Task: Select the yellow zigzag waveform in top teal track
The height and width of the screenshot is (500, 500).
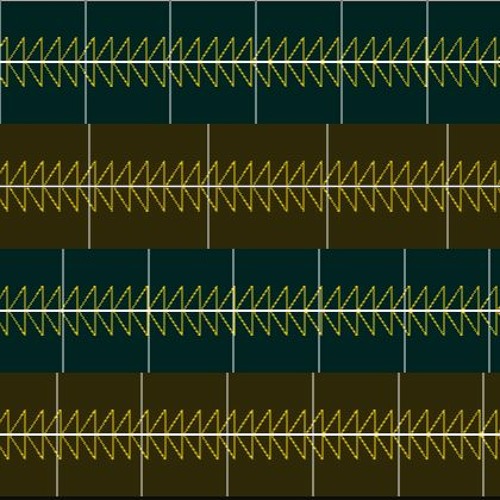Action: point(250,62)
